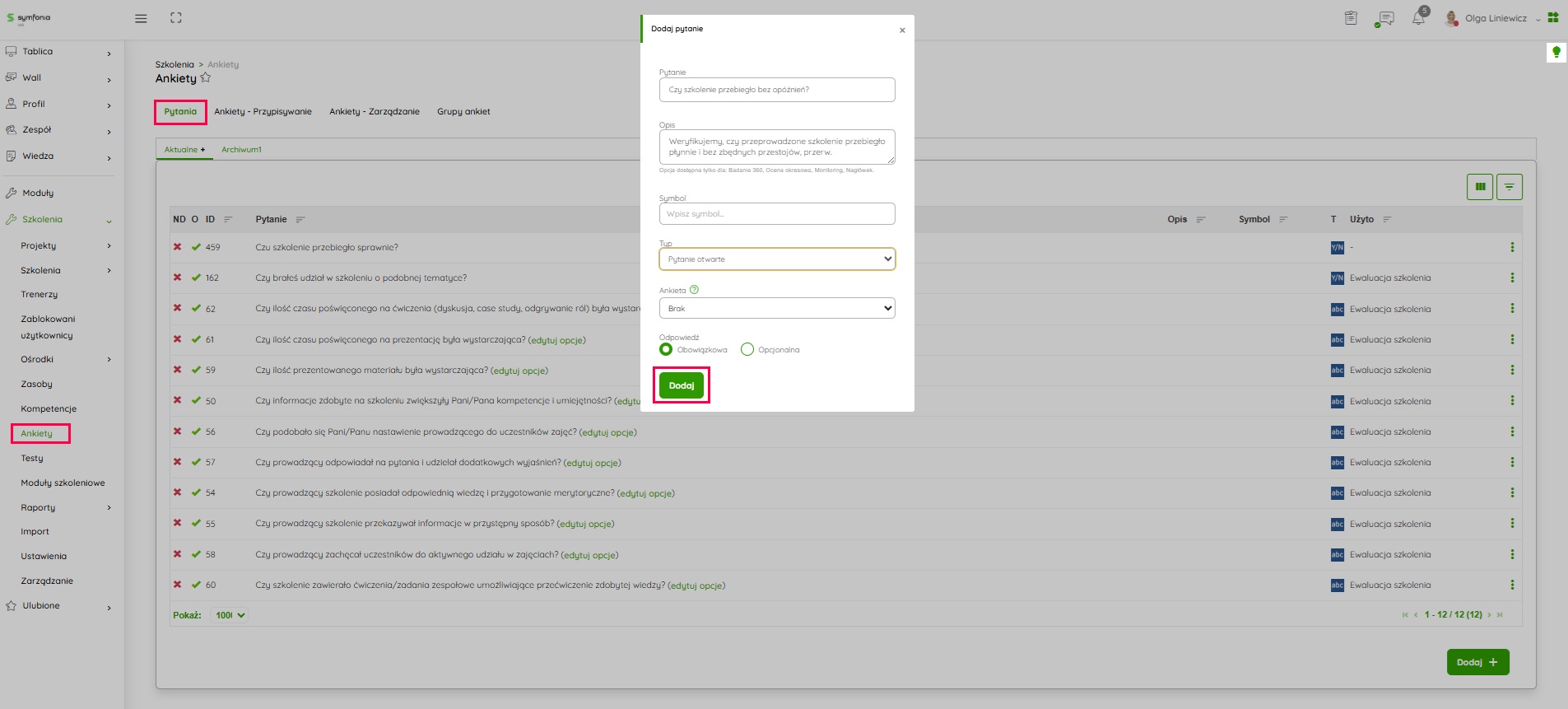Open the chat messages icon
Viewport: 1568px width, 709px height.
tap(1385, 18)
